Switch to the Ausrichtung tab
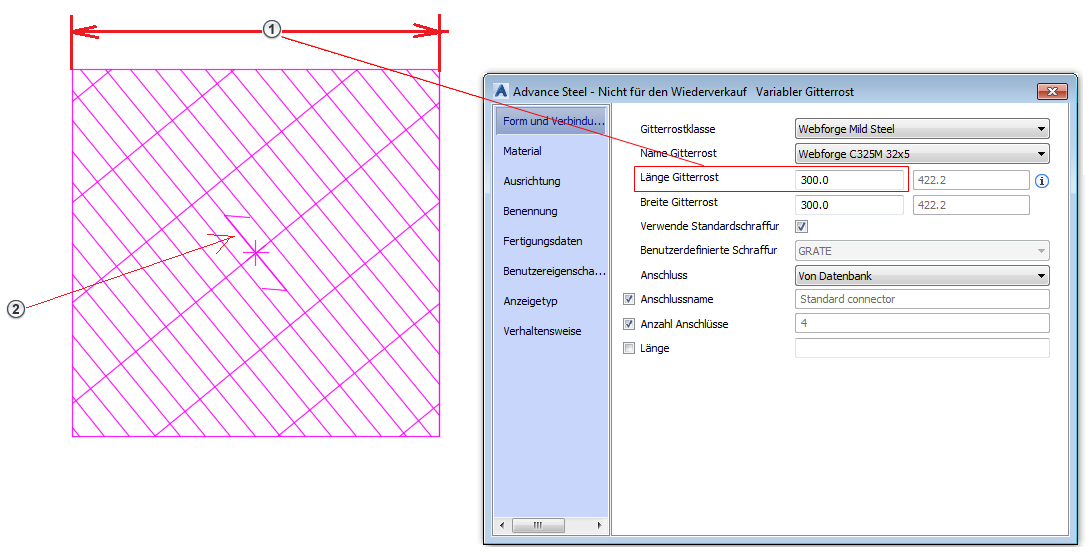Screen dimensions: 1088x555 [x=532, y=181]
